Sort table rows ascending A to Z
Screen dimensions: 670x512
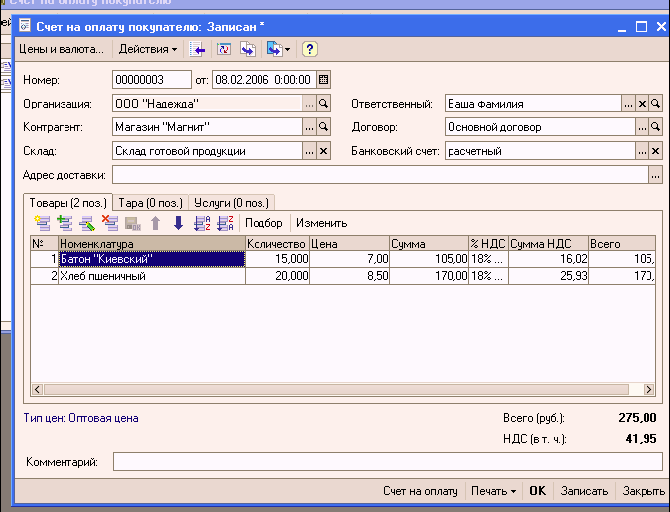click(x=201, y=223)
